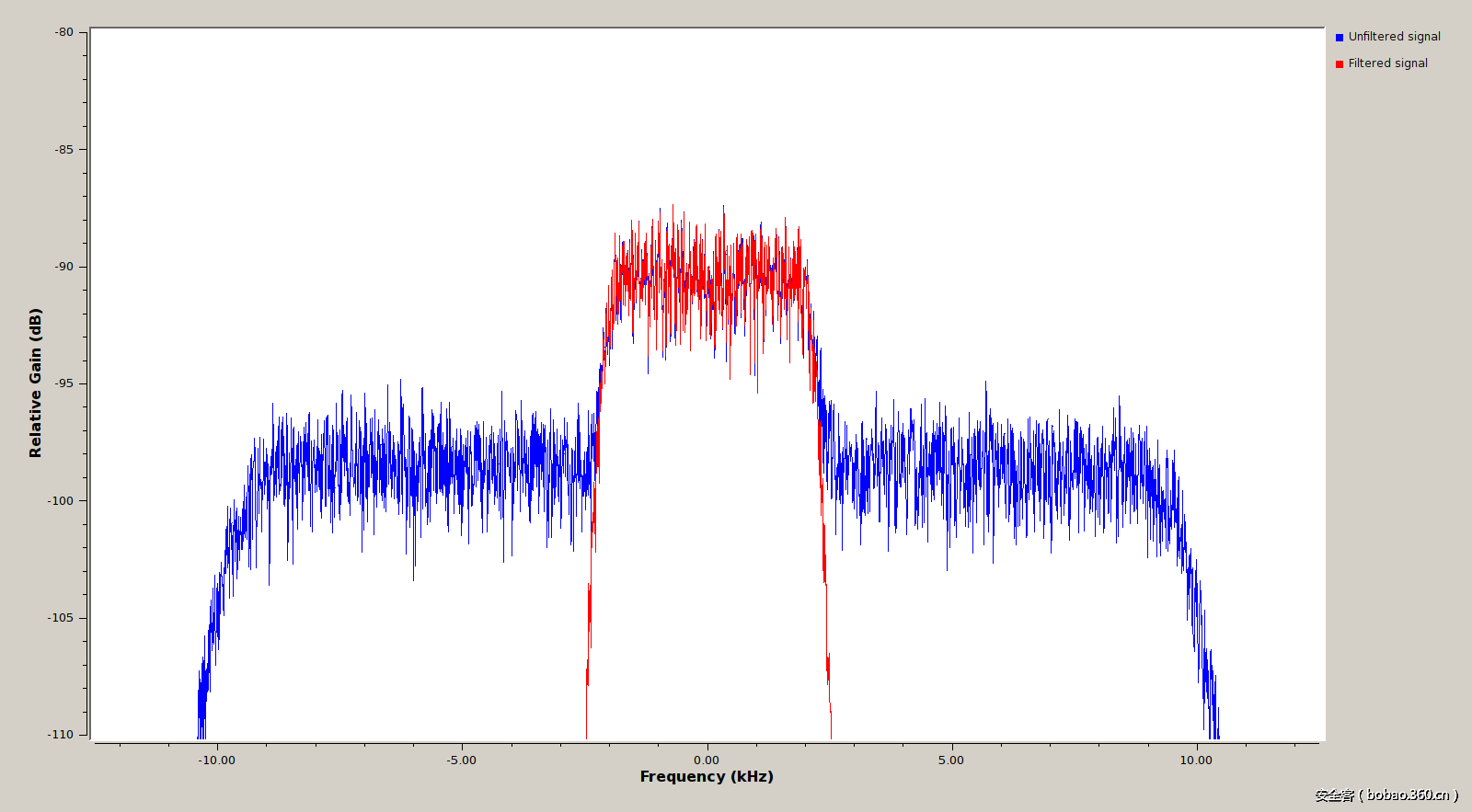Click the -95 tick label on gain axis
This screenshot has width=1472, height=812.
(x=63, y=383)
